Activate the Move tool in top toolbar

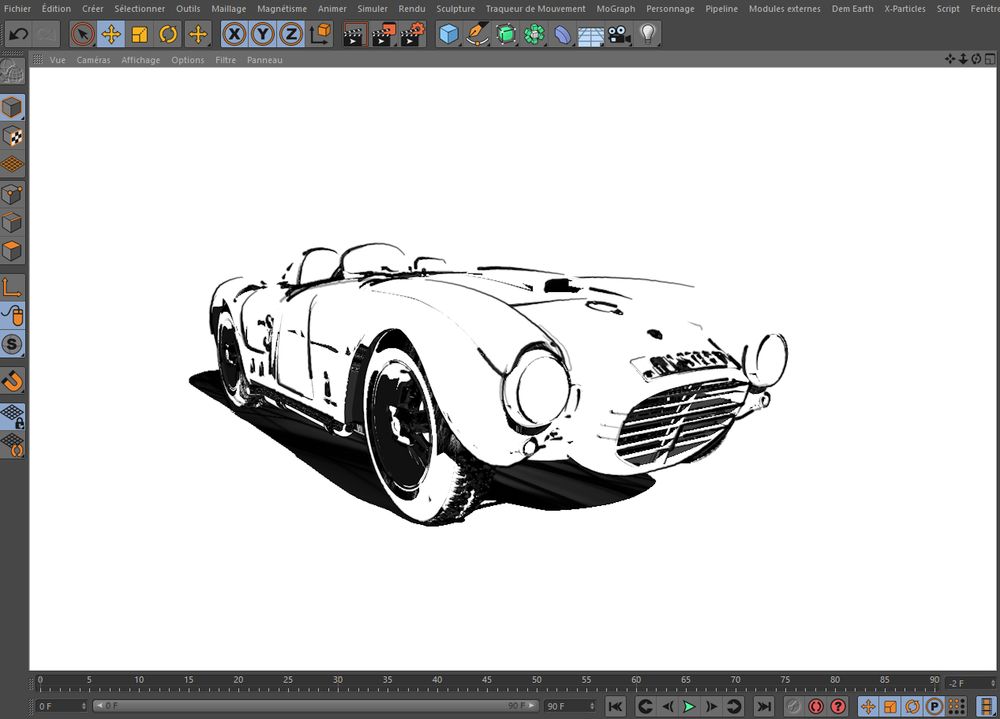point(111,34)
